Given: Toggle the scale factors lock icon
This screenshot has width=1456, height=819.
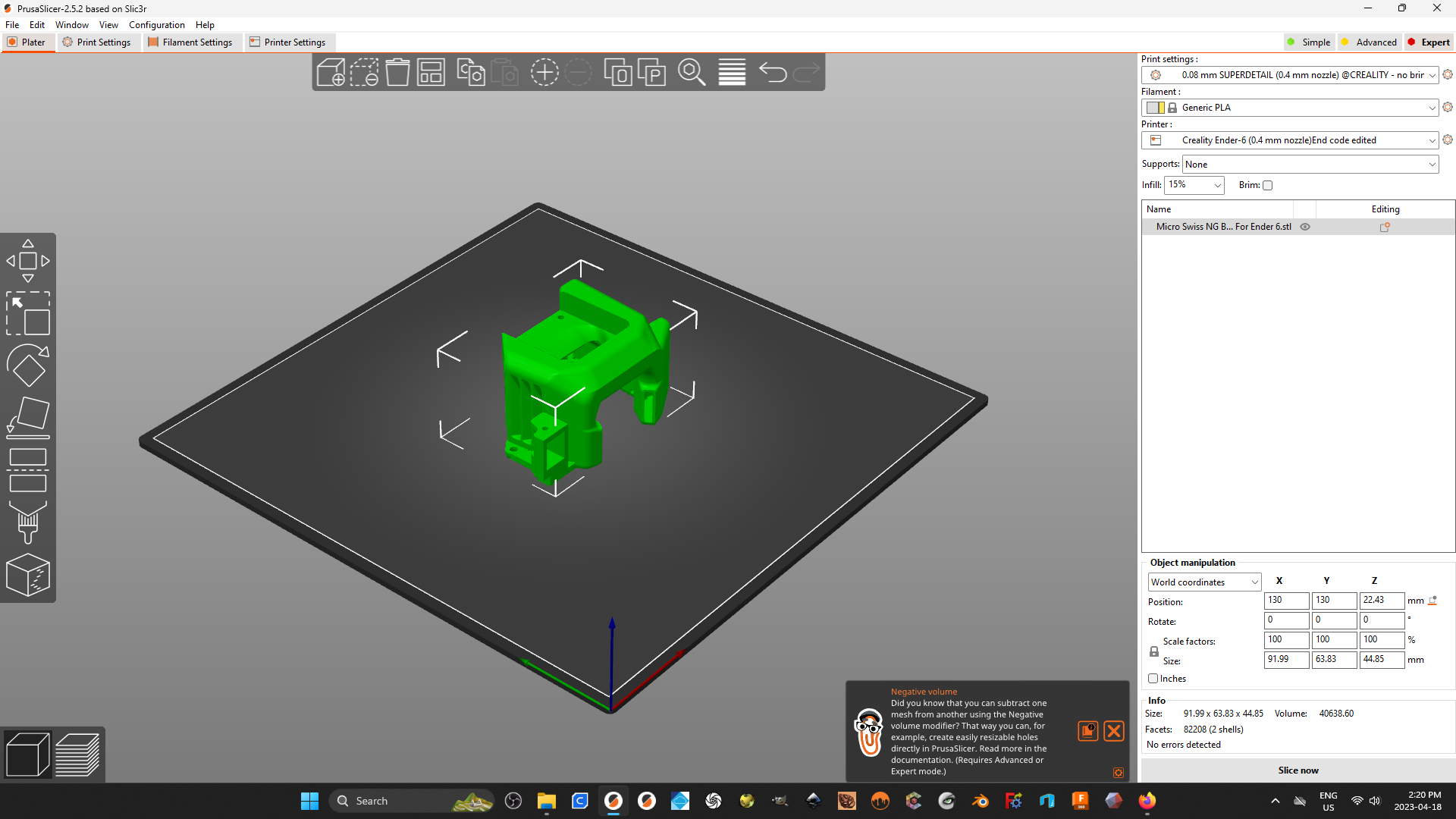Looking at the screenshot, I should tap(1153, 651).
